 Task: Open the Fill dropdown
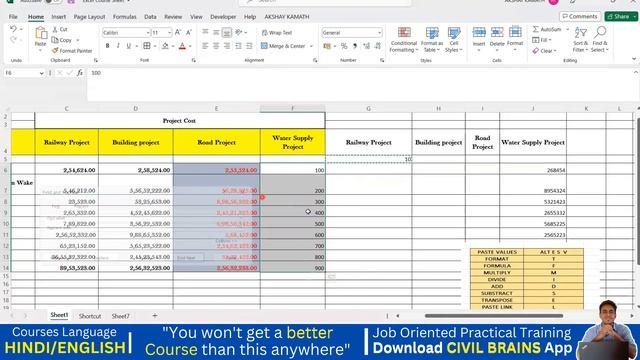pos(542,40)
